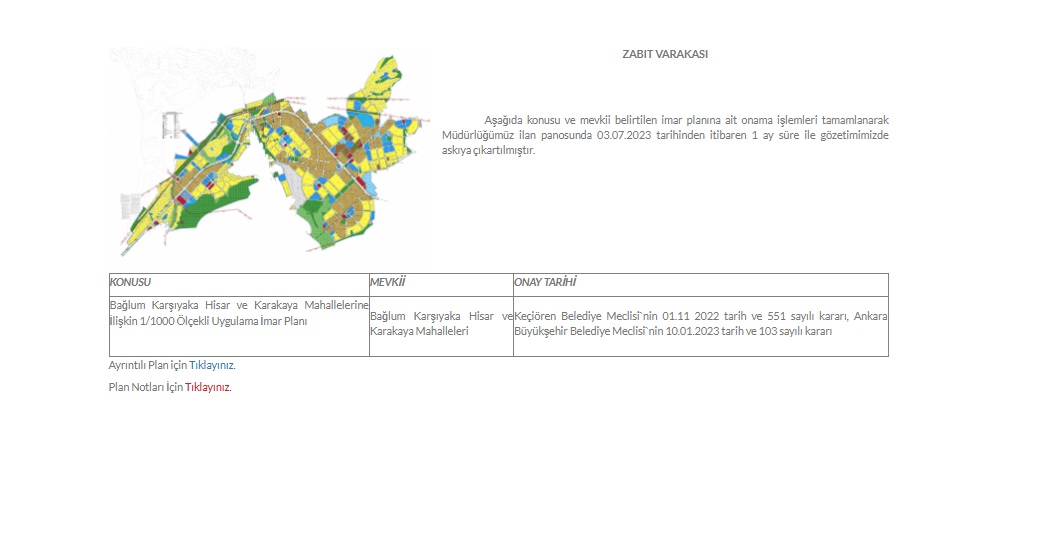Select the Keçiören Belediye Meclisi decision cell
Image resolution: width=1050 pixels, height=540 pixels.
tap(700, 326)
